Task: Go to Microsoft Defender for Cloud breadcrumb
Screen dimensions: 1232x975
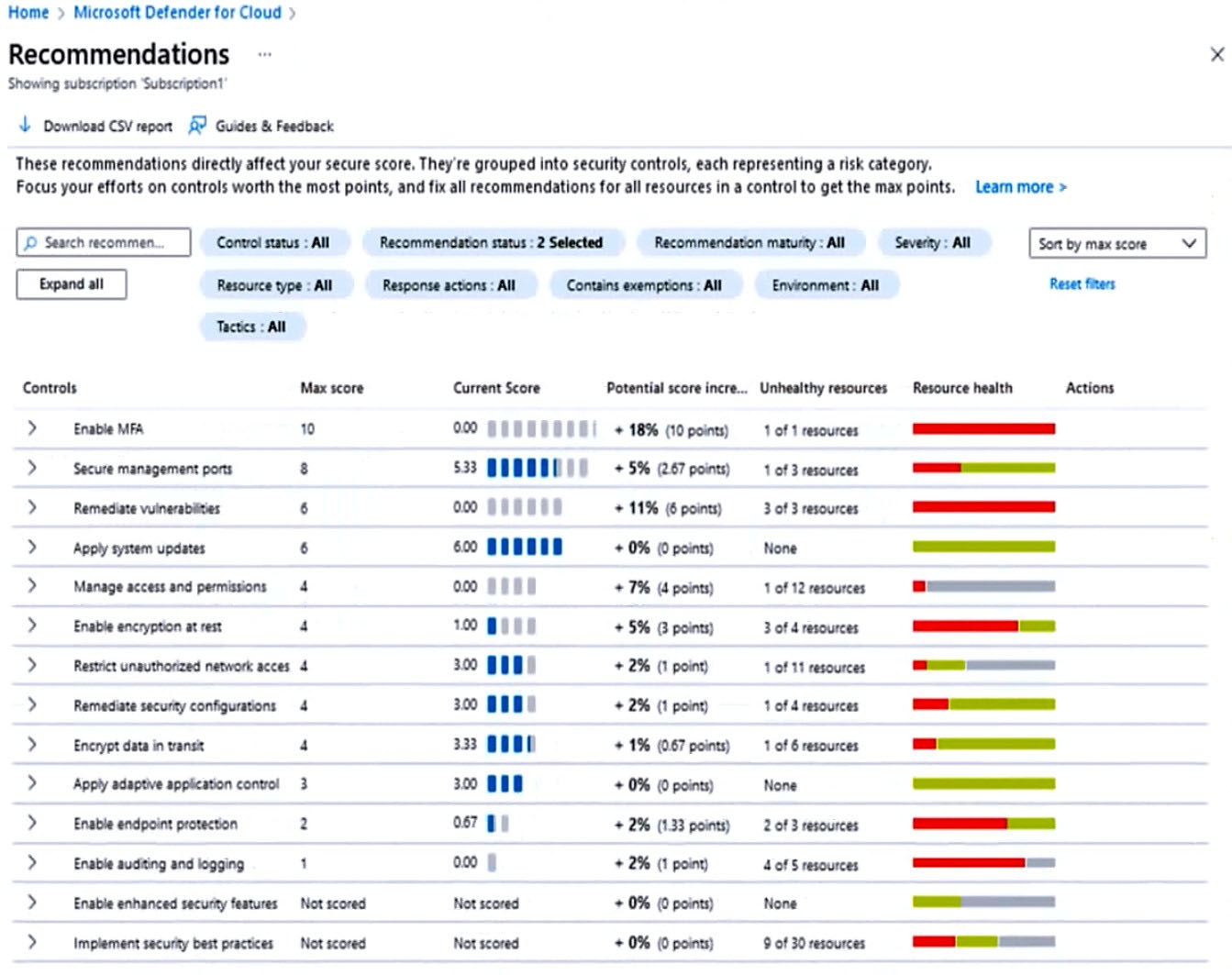Action: (x=177, y=13)
